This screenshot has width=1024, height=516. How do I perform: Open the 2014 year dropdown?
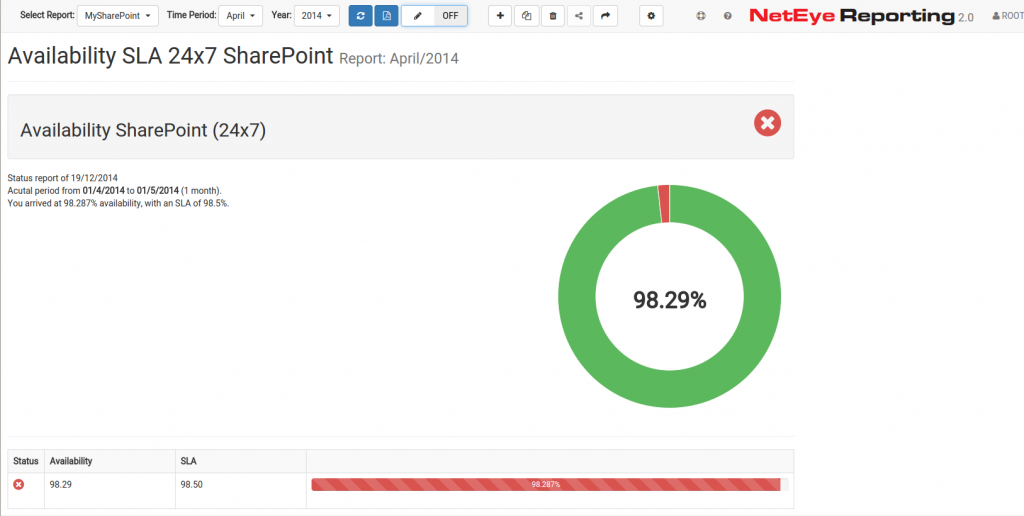point(317,16)
